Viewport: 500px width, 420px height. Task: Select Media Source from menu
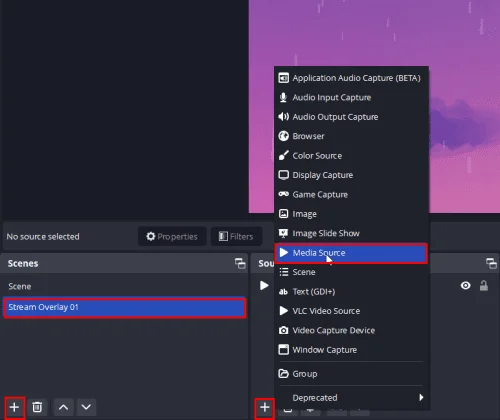351,253
